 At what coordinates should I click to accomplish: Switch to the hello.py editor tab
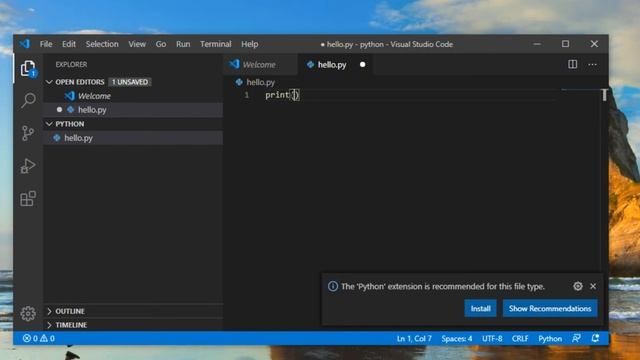click(x=335, y=64)
